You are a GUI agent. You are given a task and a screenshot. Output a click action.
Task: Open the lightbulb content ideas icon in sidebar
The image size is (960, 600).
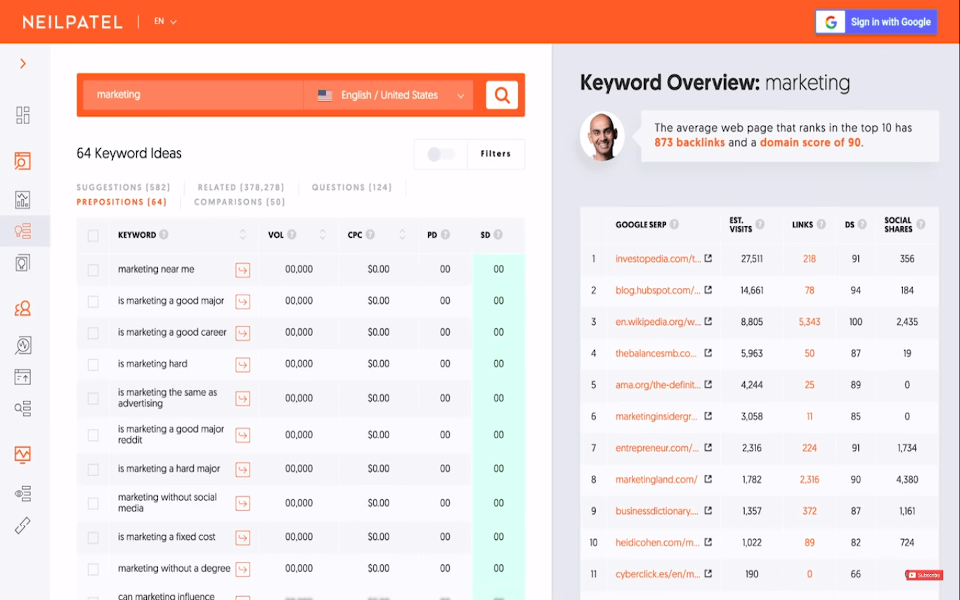pyautogui.click(x=23, y=263)
